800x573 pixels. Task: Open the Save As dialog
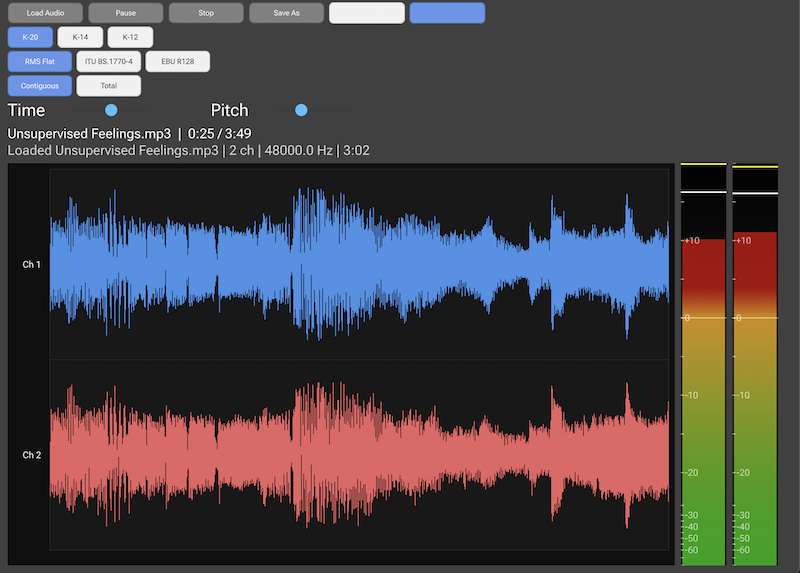(x=286, y=13)
